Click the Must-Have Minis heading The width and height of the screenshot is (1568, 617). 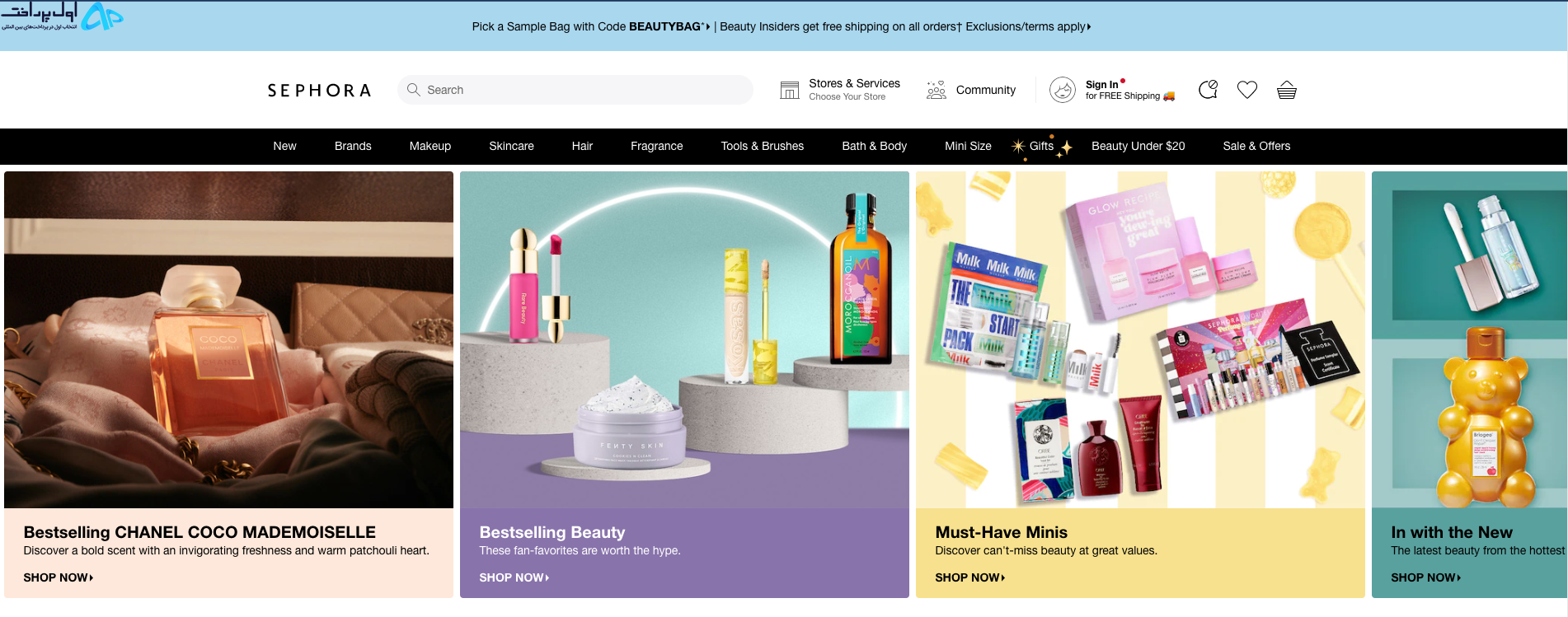click(x=1001, y=532)
